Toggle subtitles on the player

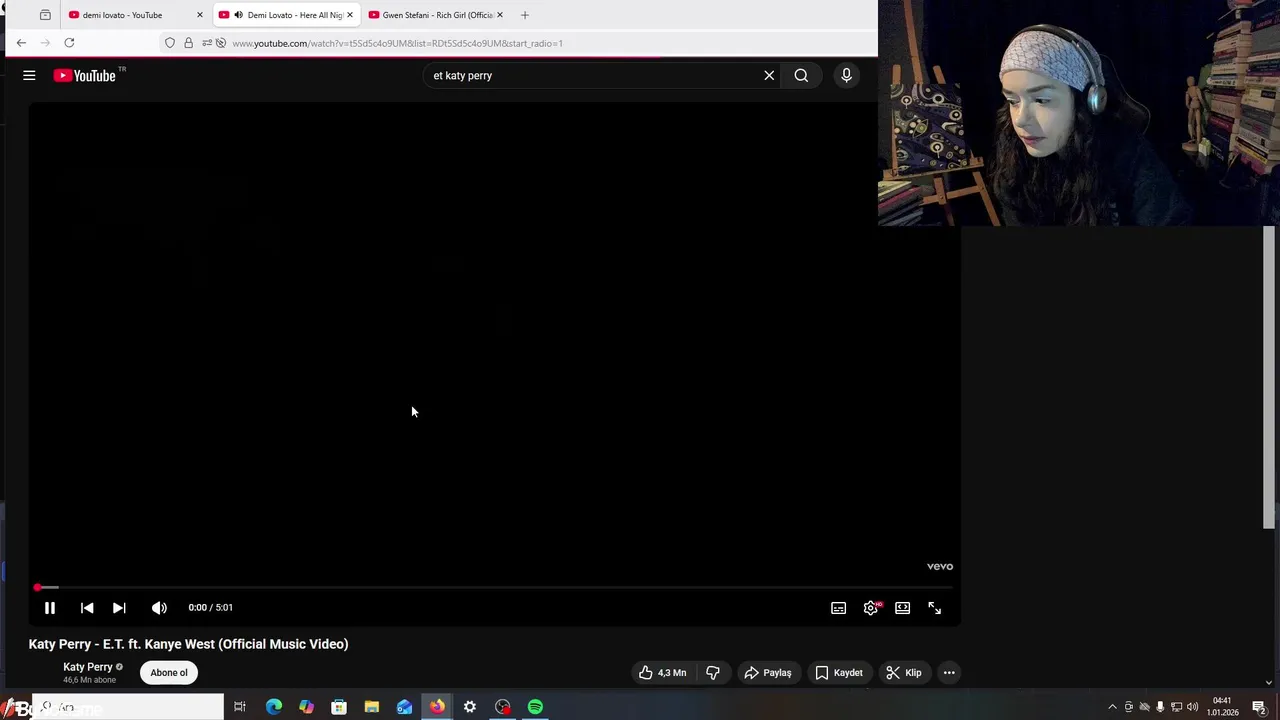[x=838, y=607]
